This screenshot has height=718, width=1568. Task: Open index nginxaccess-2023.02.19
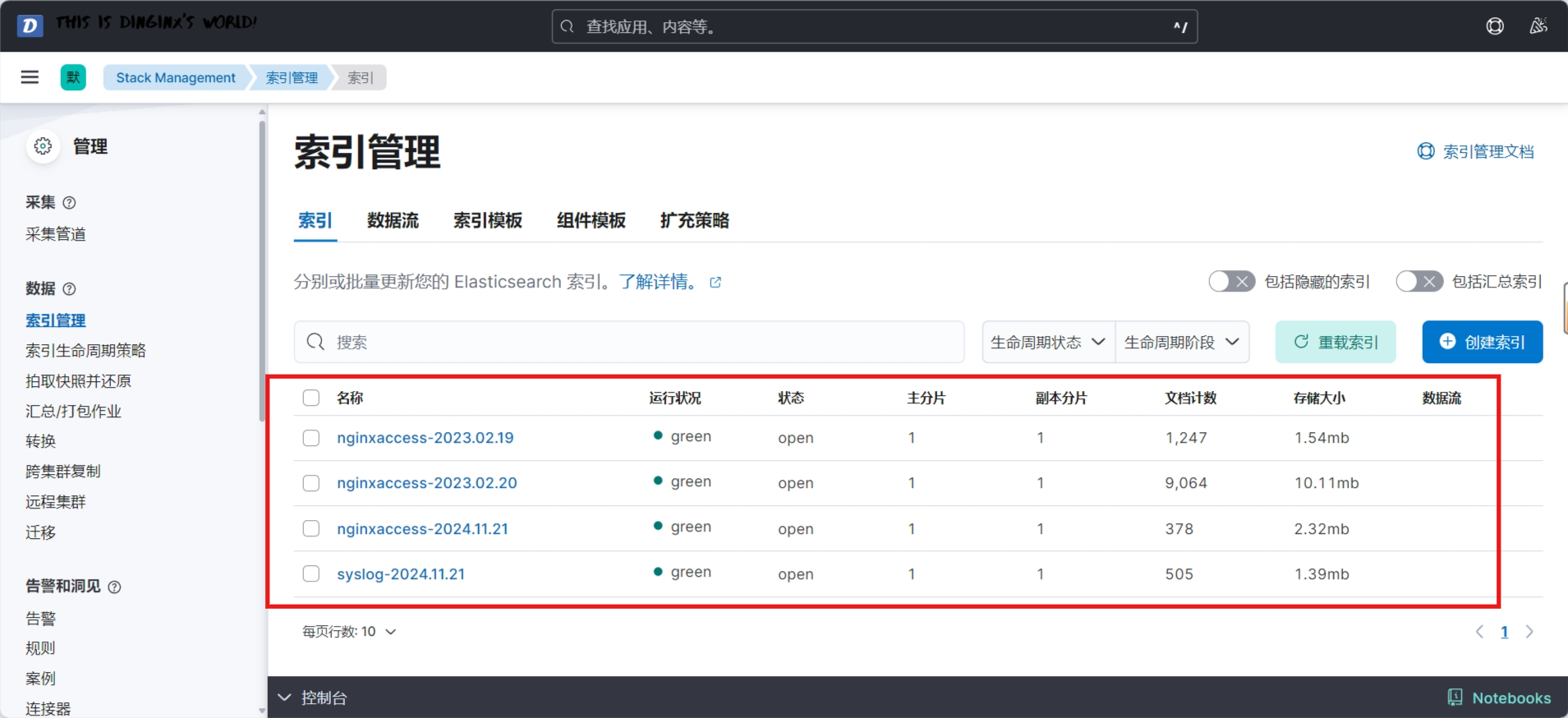425,438
